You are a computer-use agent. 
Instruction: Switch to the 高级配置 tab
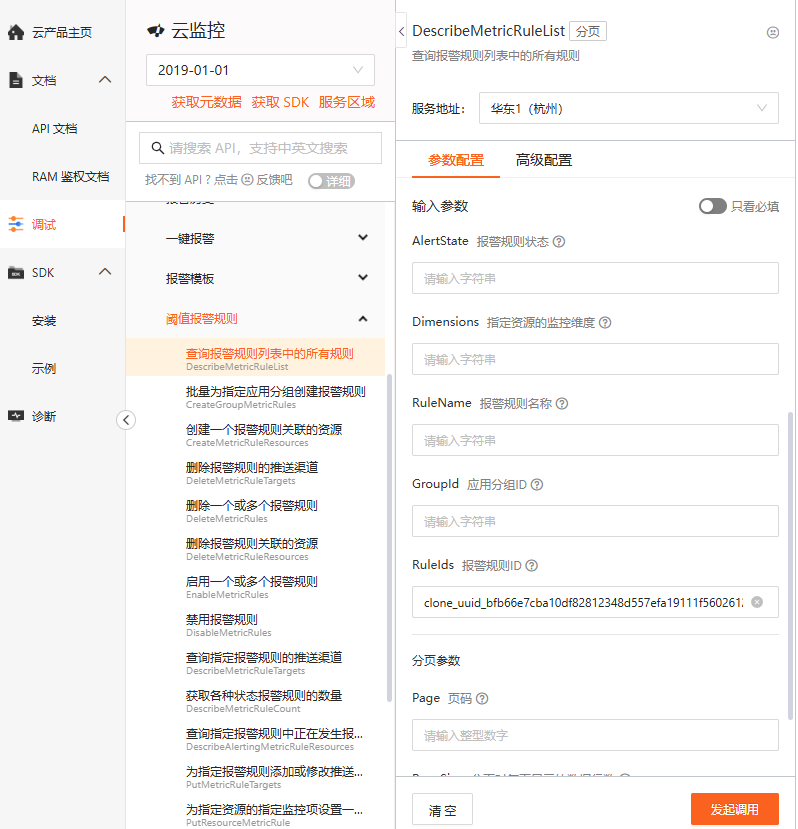click(x=544, y=160)
